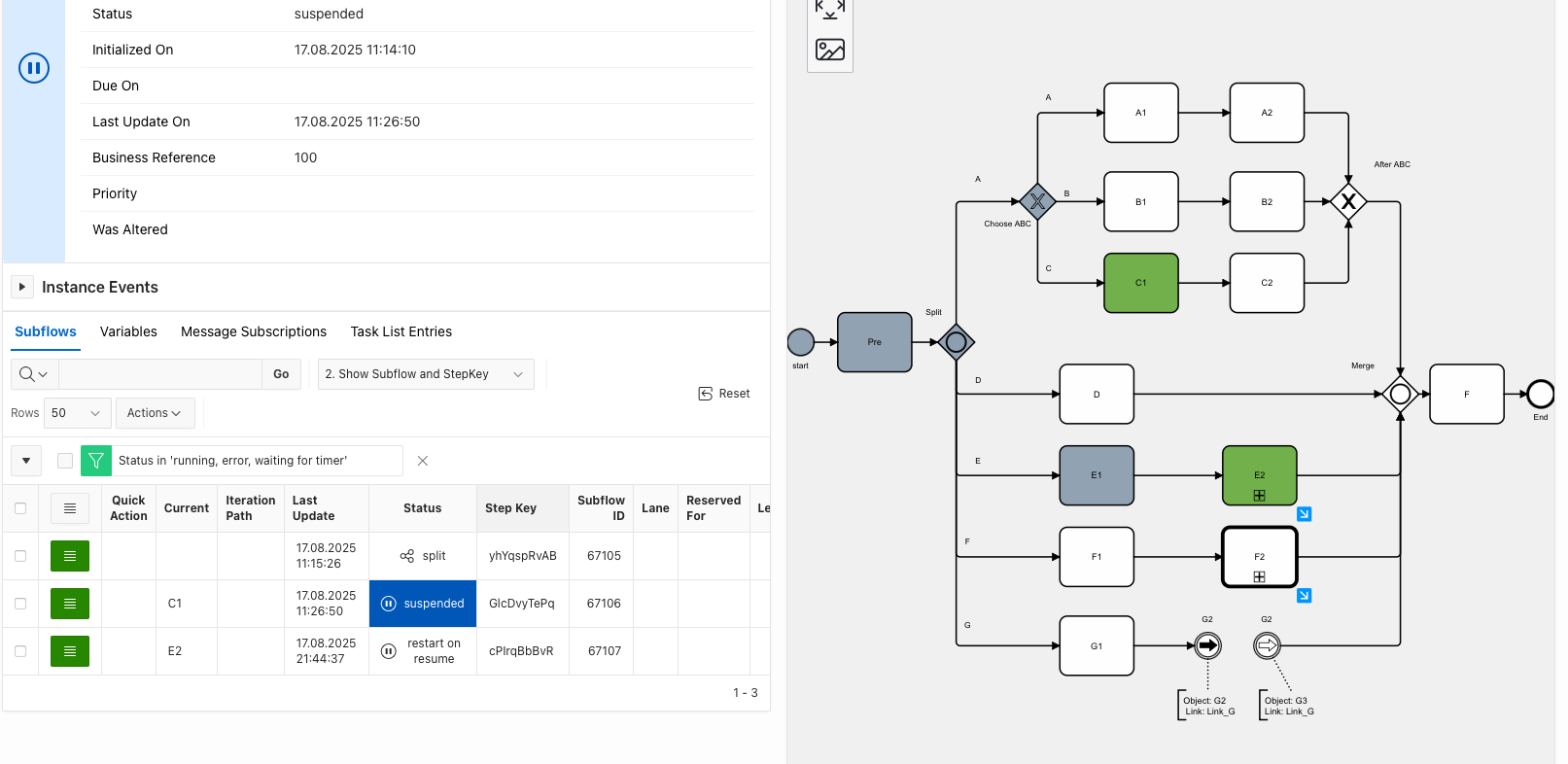Click the G2 link throw event

pyautogui.click(x=1208, y=645)
